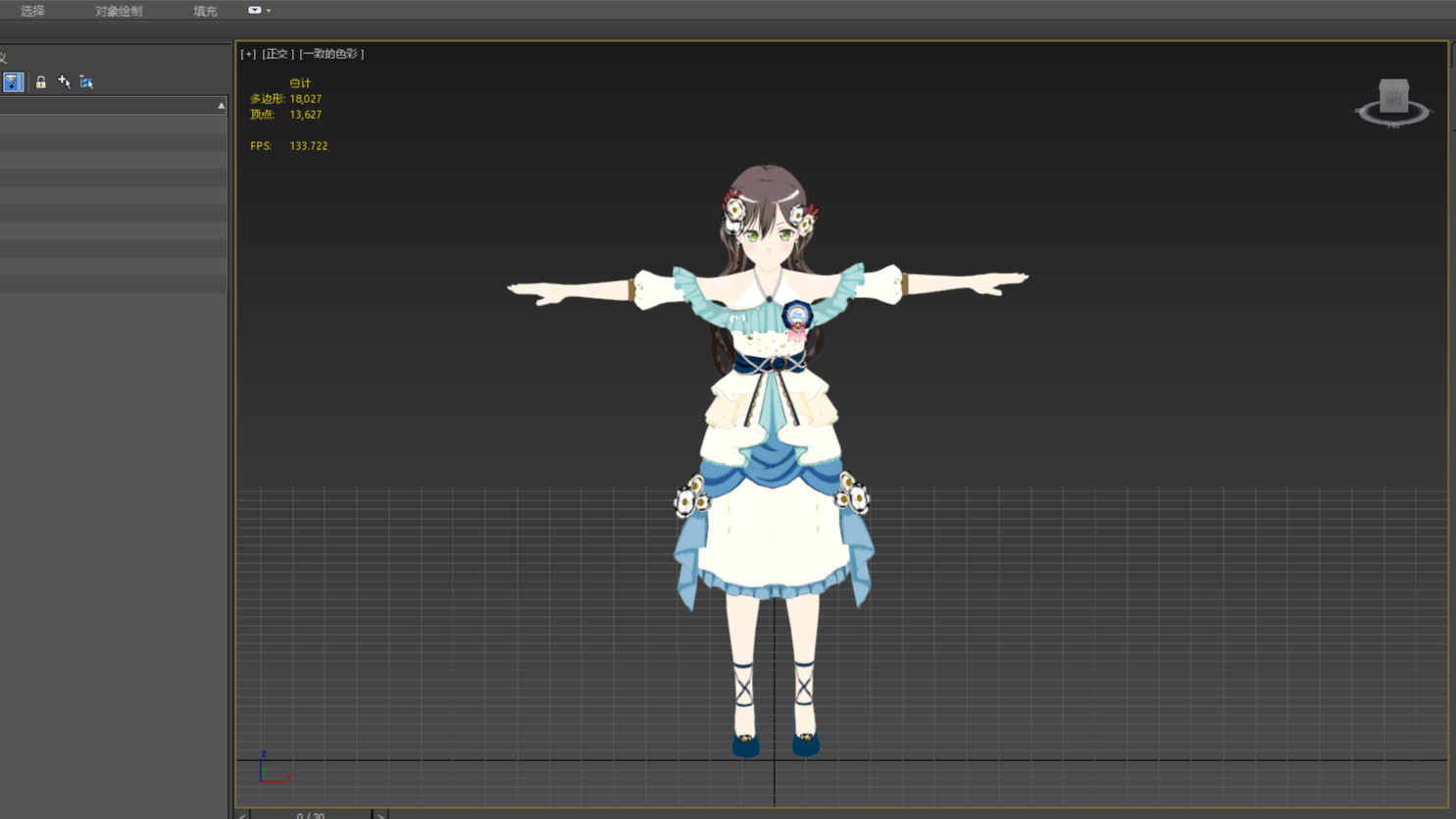The width and height of the screenshot is (1456, 819).
Task: Click the time slider showing 0 / 30
Action: point(310,814)
